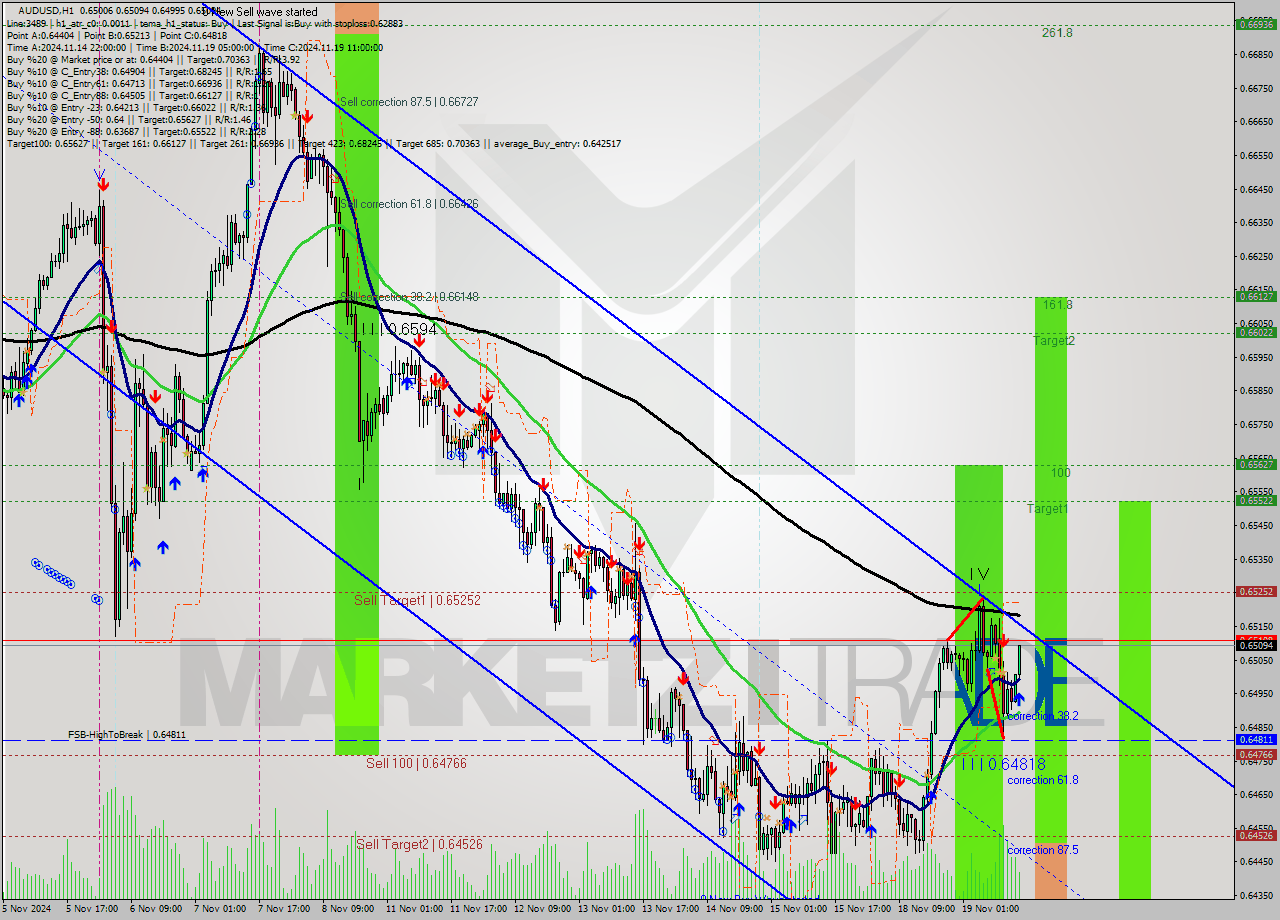Click 'FSB-HighToBreak | 0.64811' label
The image size is (1280, 920).
point(127,735)
